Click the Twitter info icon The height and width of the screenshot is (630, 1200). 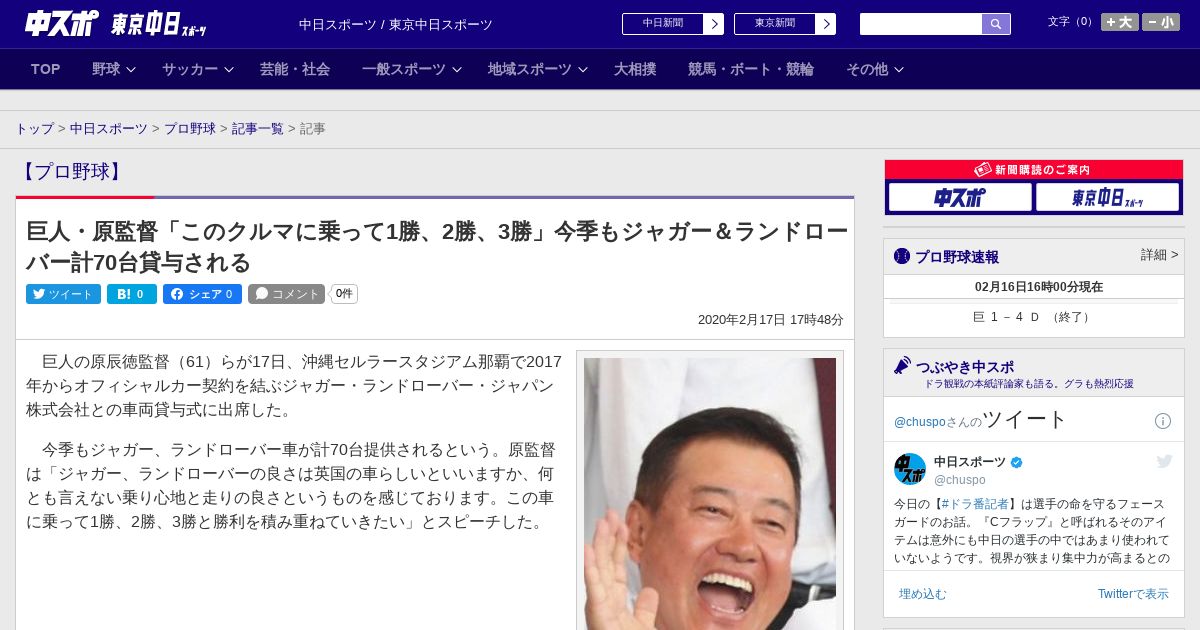[x=1163, y=421]
